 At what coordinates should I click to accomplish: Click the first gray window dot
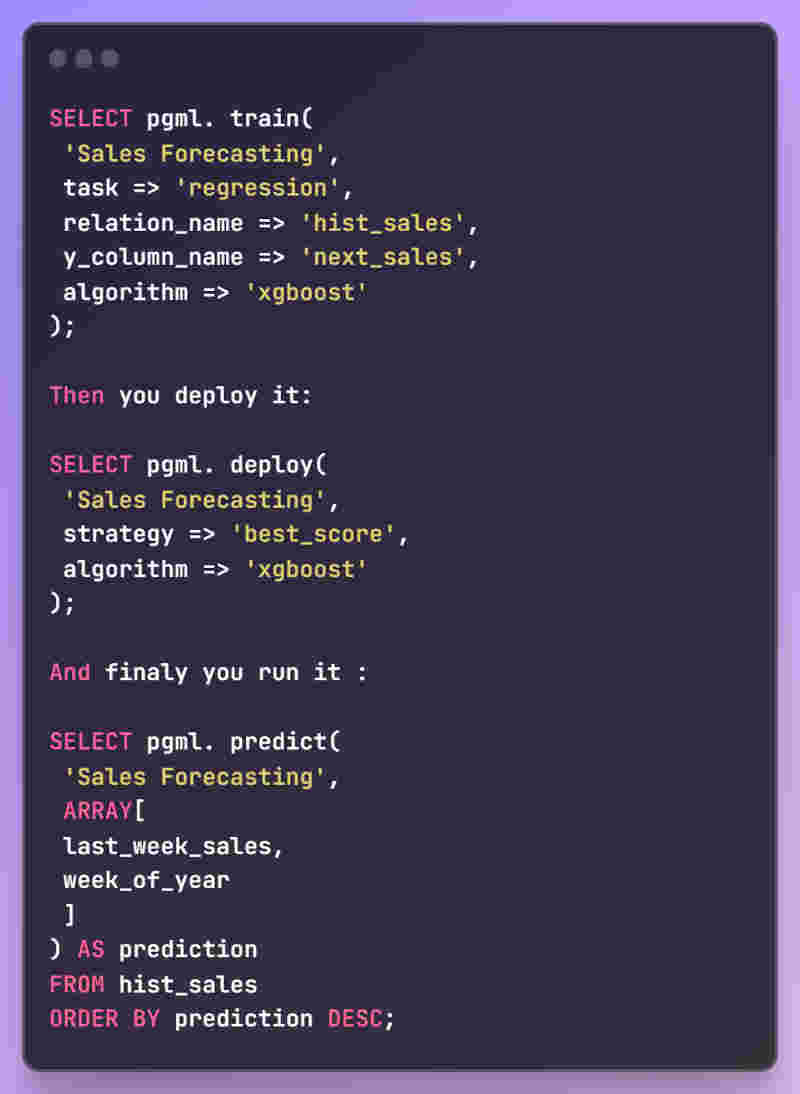(x=58, y=59)
